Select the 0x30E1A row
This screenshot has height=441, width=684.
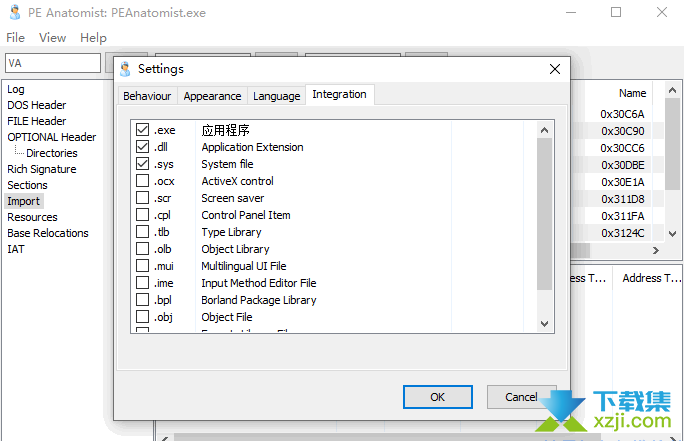pos(622,182)
